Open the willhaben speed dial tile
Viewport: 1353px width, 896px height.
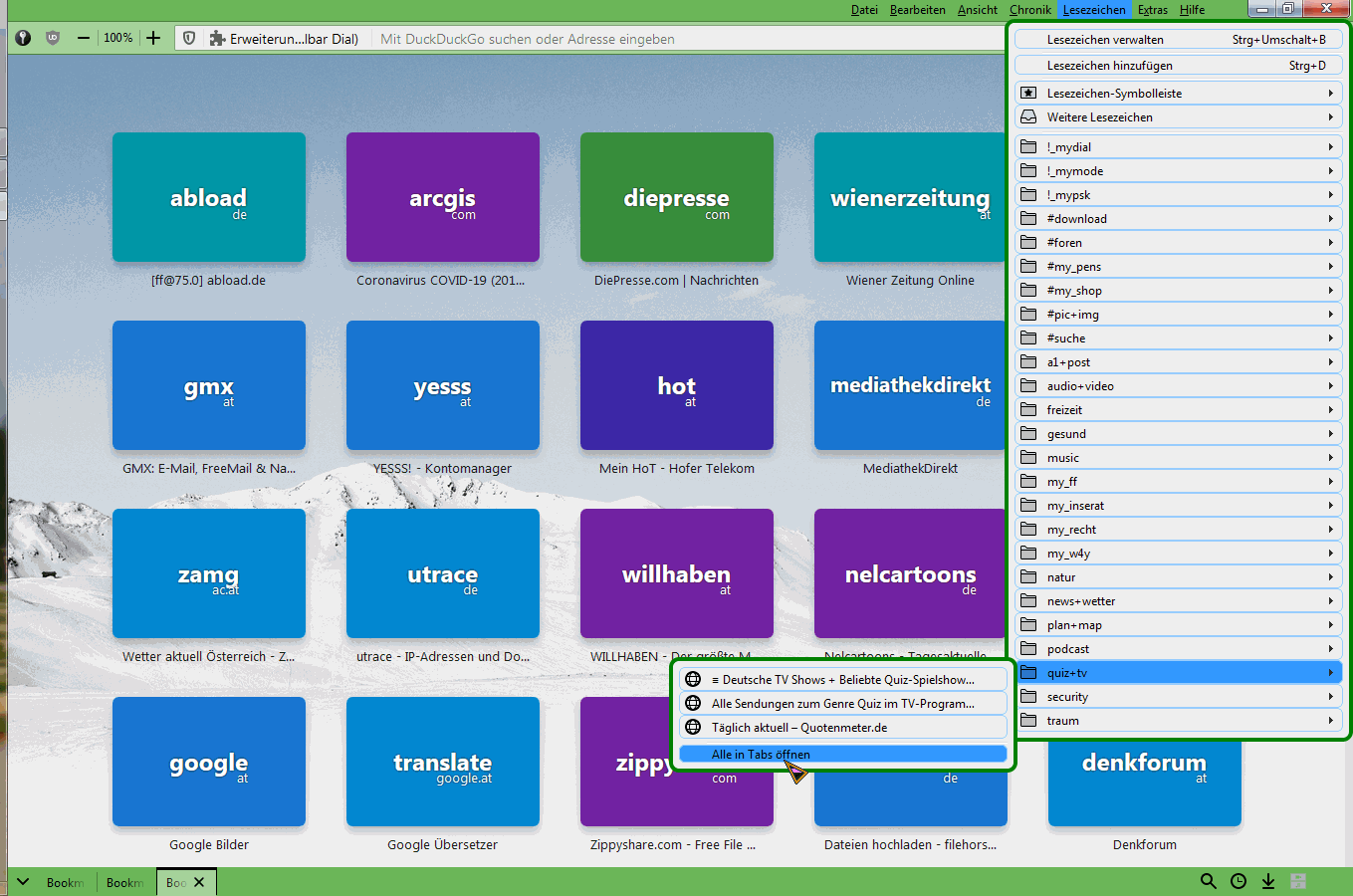(676, 573)
